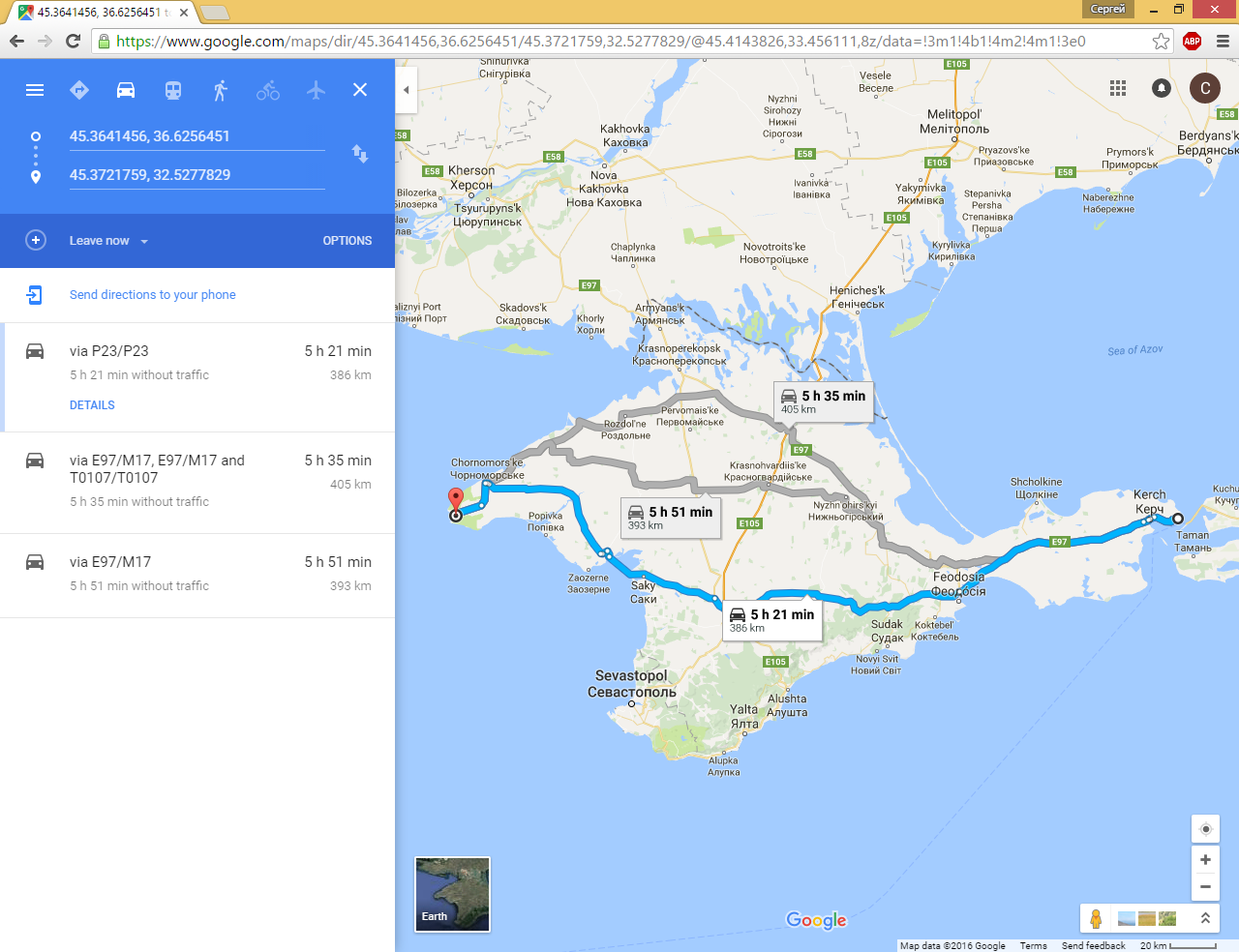Open the hamburger menu in directions panel
Screen dimensions: 1239x952
[x=35, y=90]
